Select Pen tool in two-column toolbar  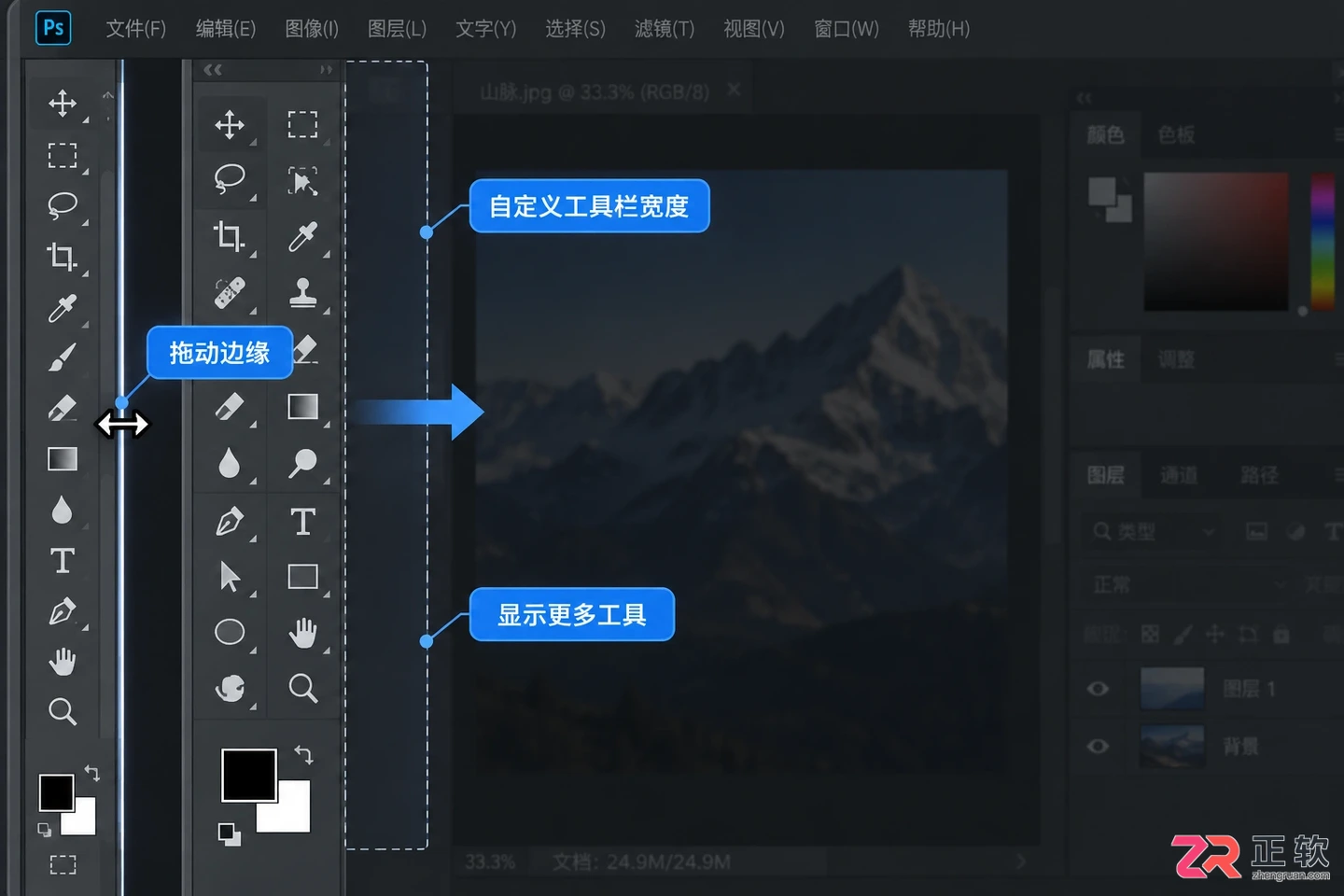[230, 521]
